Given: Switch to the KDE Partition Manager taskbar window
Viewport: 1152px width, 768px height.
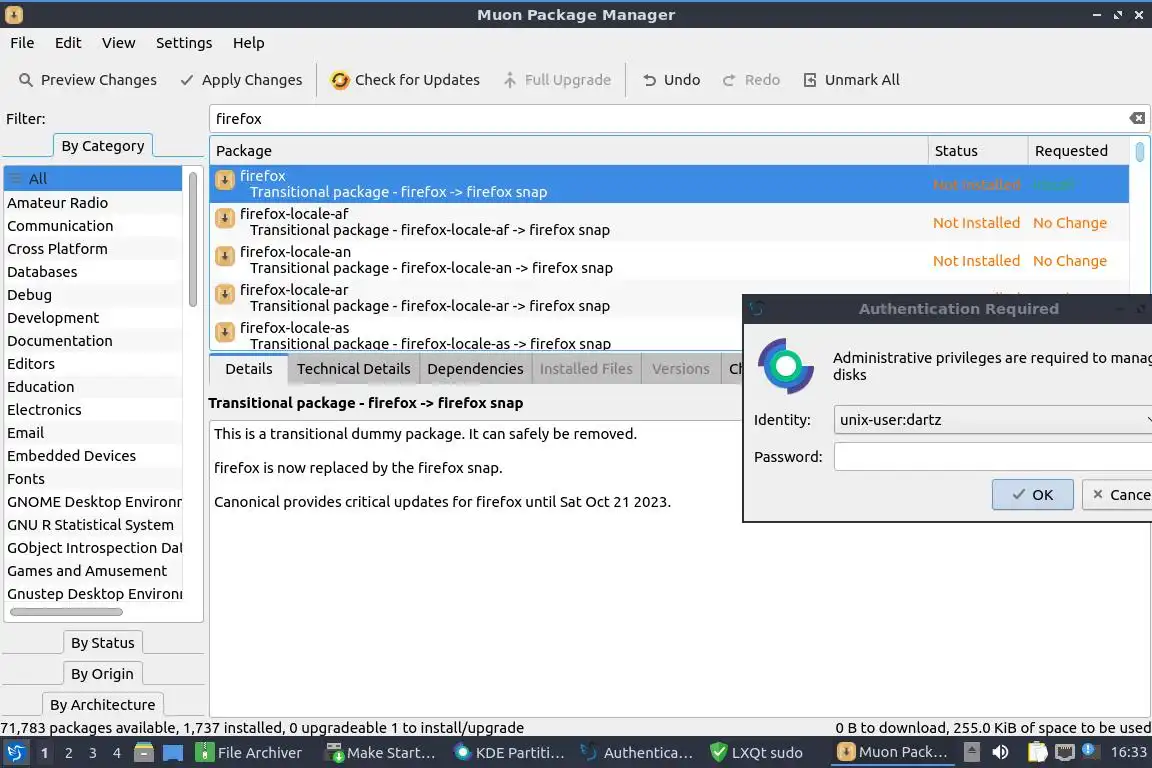Looking at the screenshot, I should (x=510, y=753).
